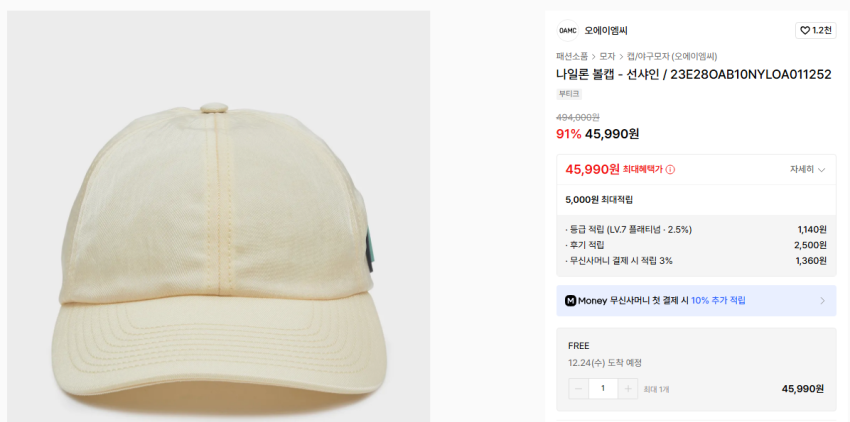
Task: Click the quantity input field
Action: 603,389
